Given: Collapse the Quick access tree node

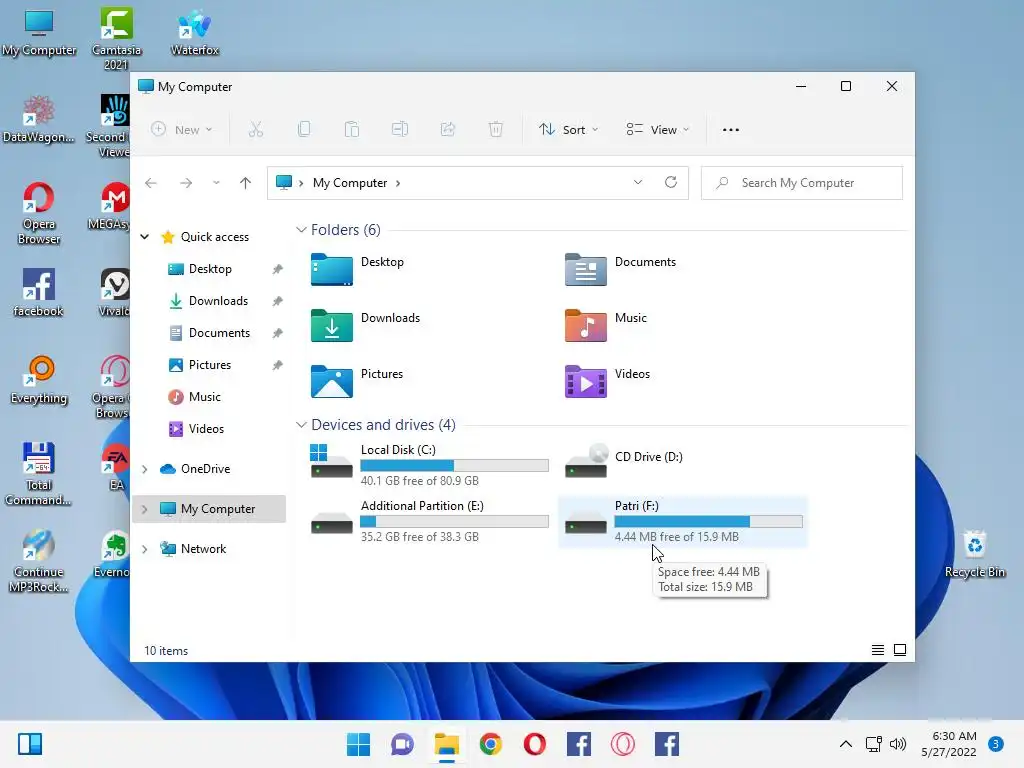Looking at the screenshot, I should [145, 236].
